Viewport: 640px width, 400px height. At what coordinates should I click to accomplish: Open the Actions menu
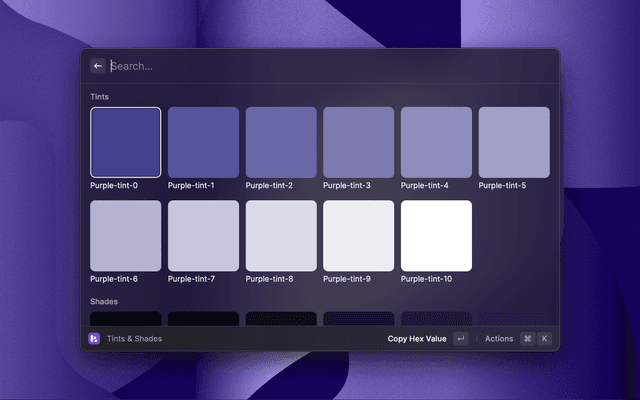click(499, 339)
